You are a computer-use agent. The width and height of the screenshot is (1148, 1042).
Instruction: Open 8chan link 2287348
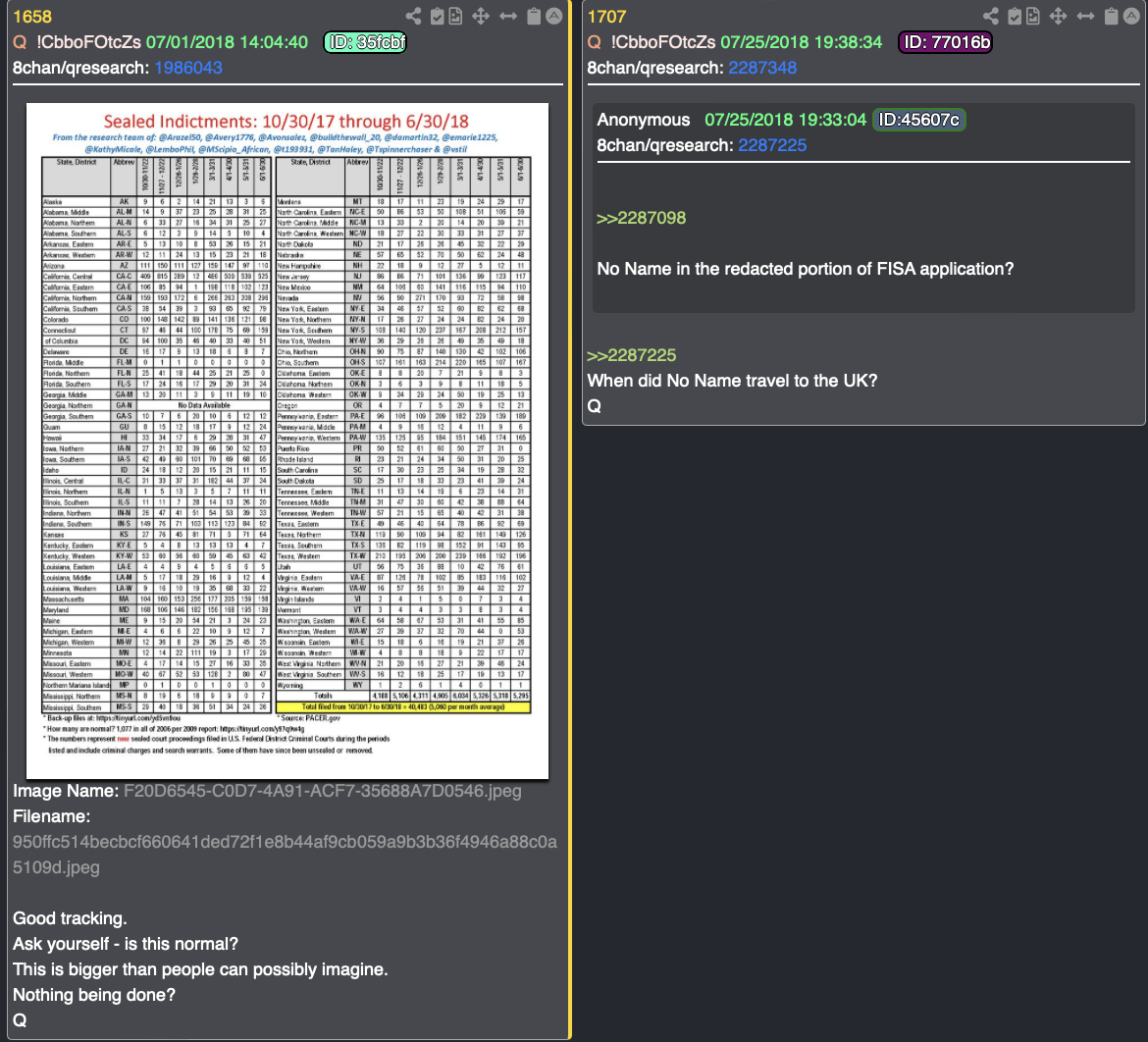[x=762, y=68]
